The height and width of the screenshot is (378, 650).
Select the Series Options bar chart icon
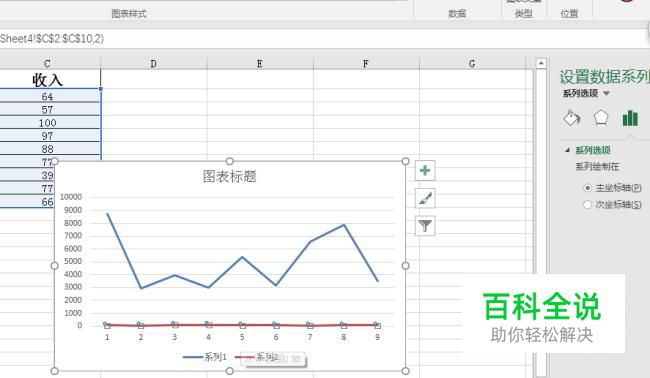coord(630,118)
